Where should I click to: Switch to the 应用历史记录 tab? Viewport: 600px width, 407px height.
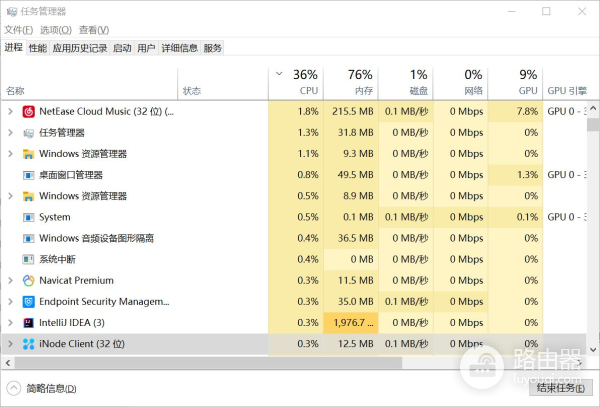(80, 48)
